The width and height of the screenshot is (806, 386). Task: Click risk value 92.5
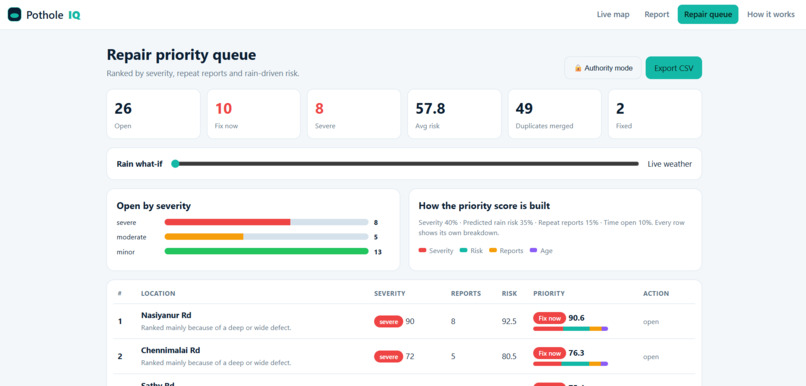click(x=509, y=322)
